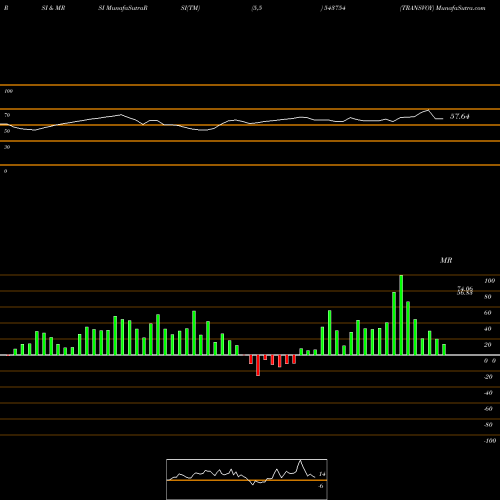Image resolution: width=500 pixels, height=500 pixels.
Task: Click the MR axis label -100
Action: tap(490, 441)
